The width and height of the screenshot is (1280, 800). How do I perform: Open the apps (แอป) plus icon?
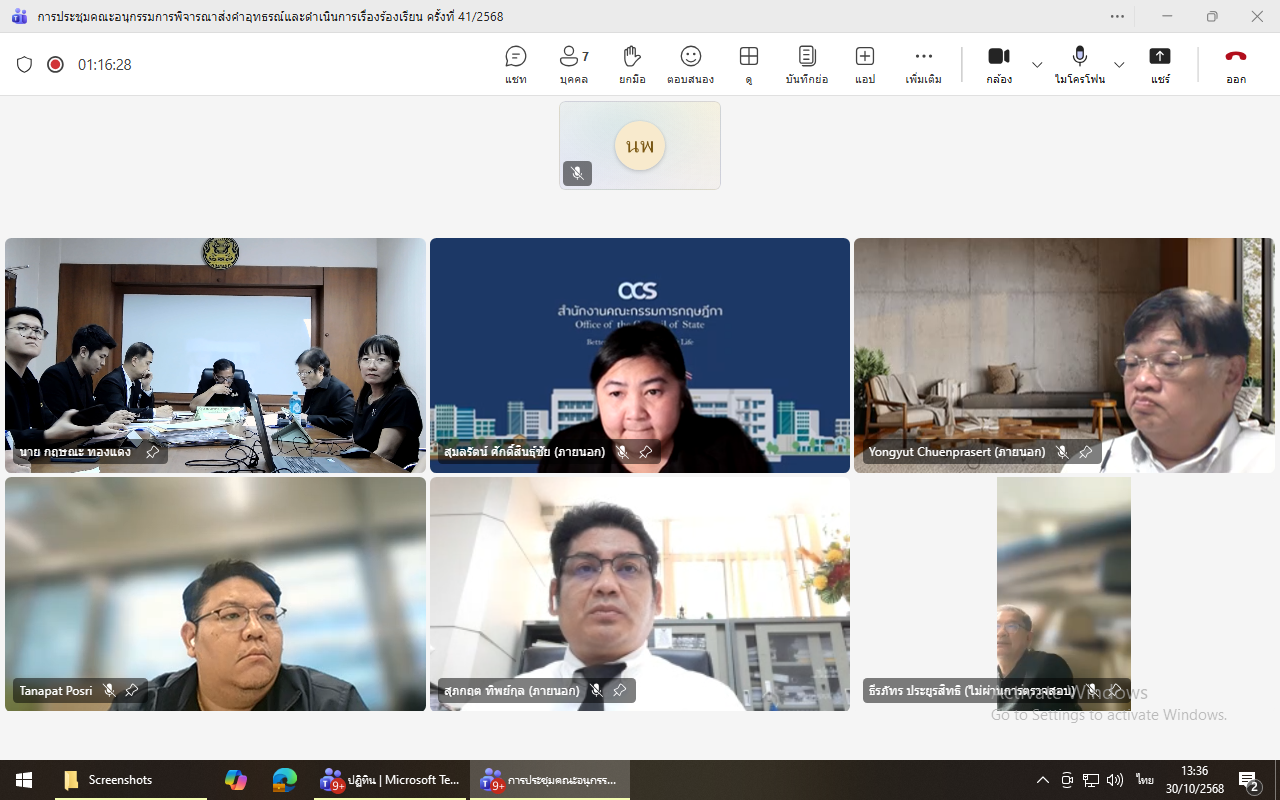865,64
